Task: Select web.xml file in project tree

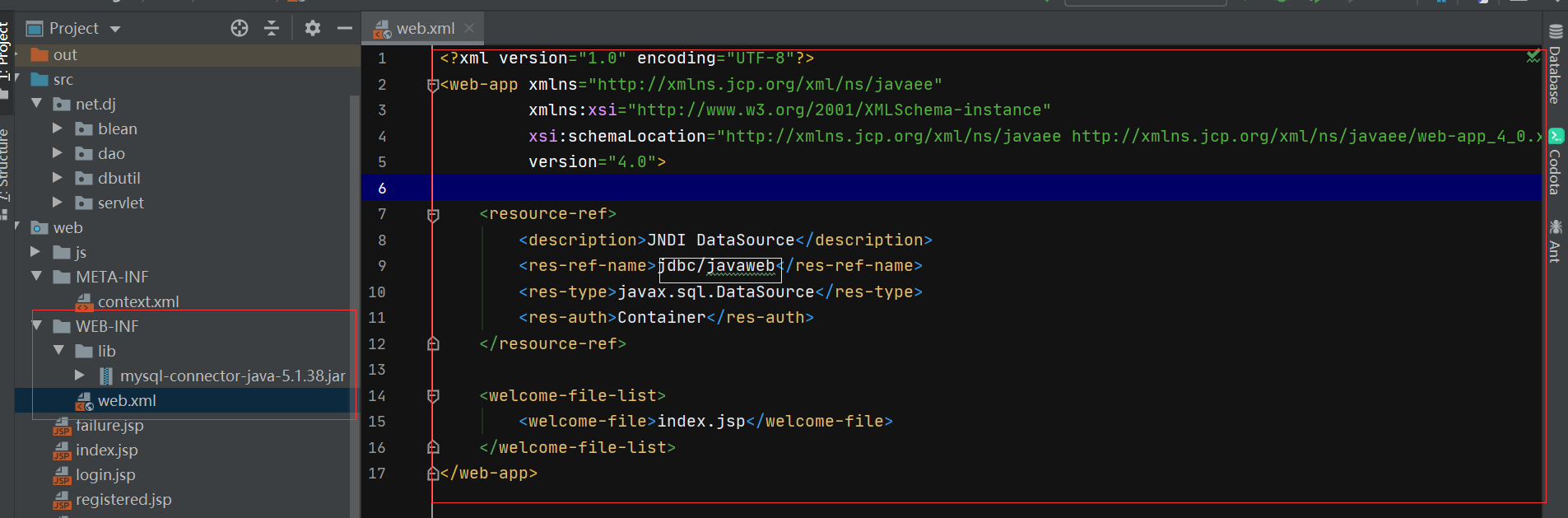Action: pos(127,400)
